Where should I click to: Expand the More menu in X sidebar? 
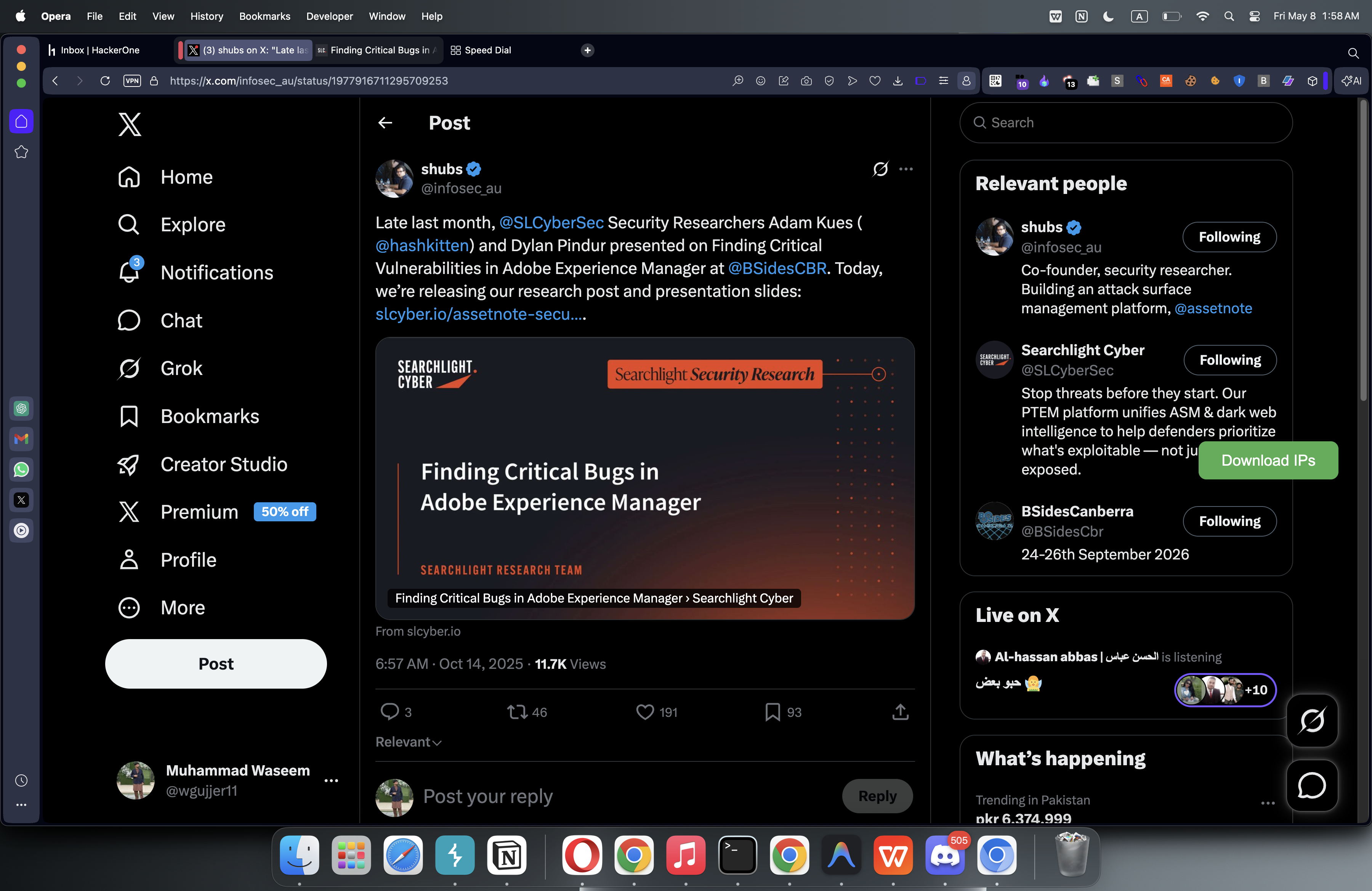pos(161,607)
